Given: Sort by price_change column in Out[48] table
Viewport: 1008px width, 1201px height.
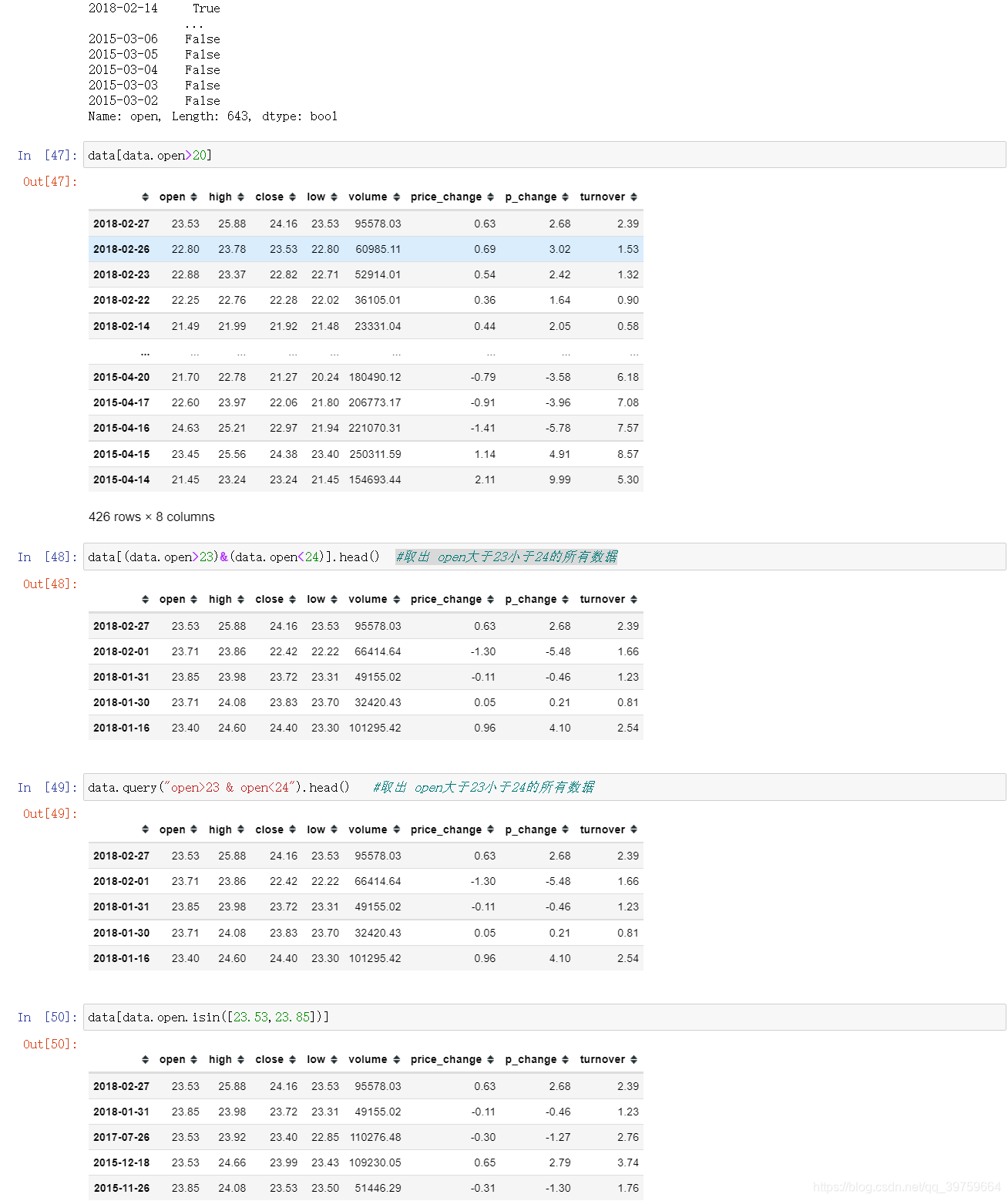Looking at the screenshot, I should coord(490,600).
